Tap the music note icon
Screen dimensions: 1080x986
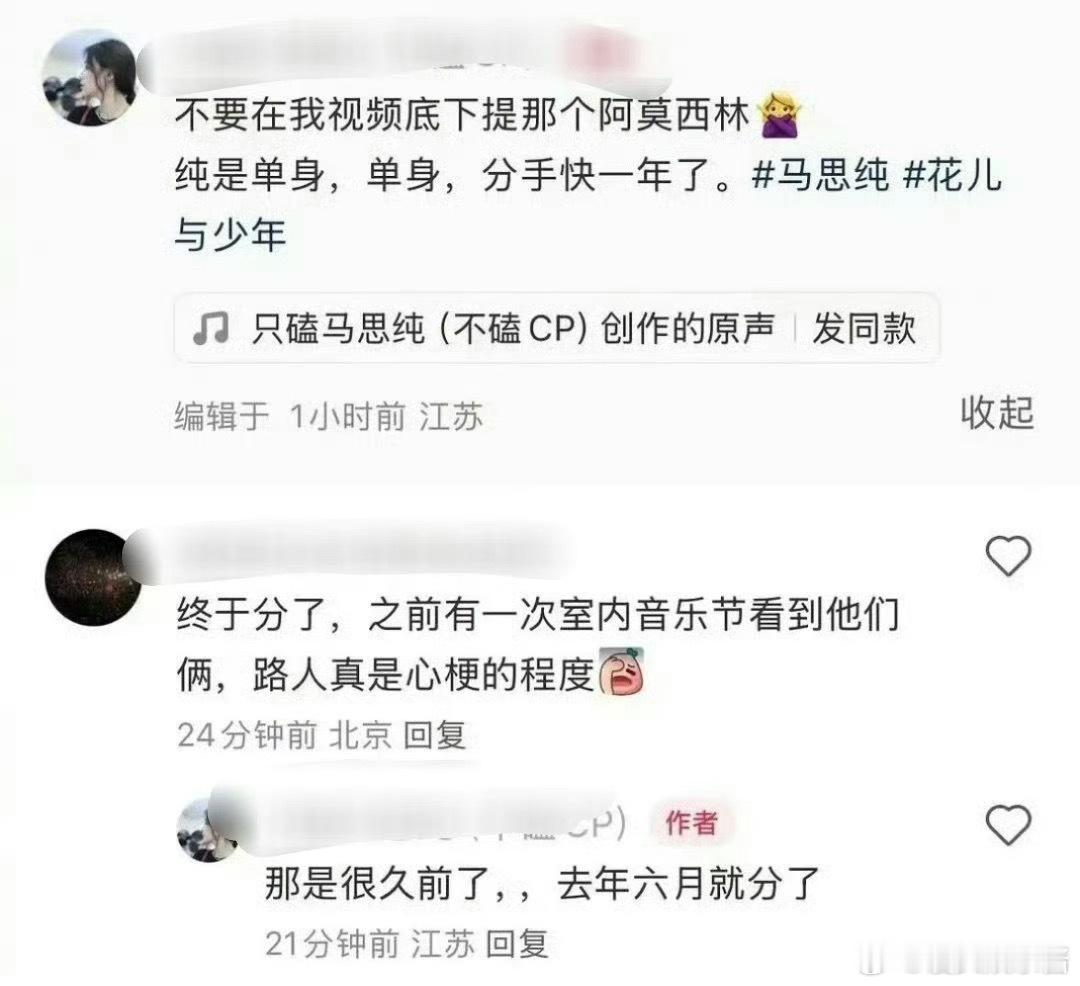[x=211, y=328]
